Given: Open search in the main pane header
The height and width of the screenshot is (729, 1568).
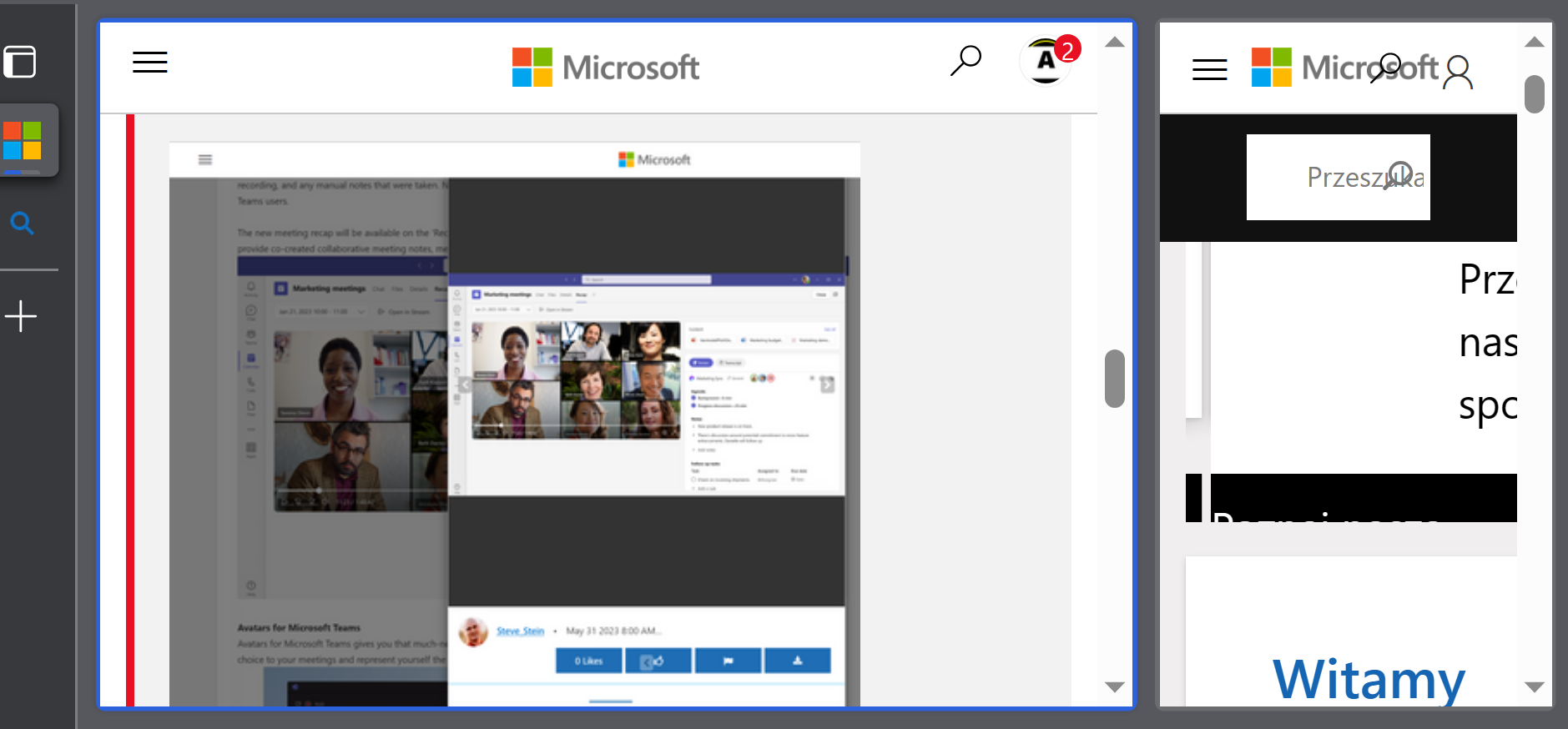Looking at the screenshot, I should coord(966,61).
